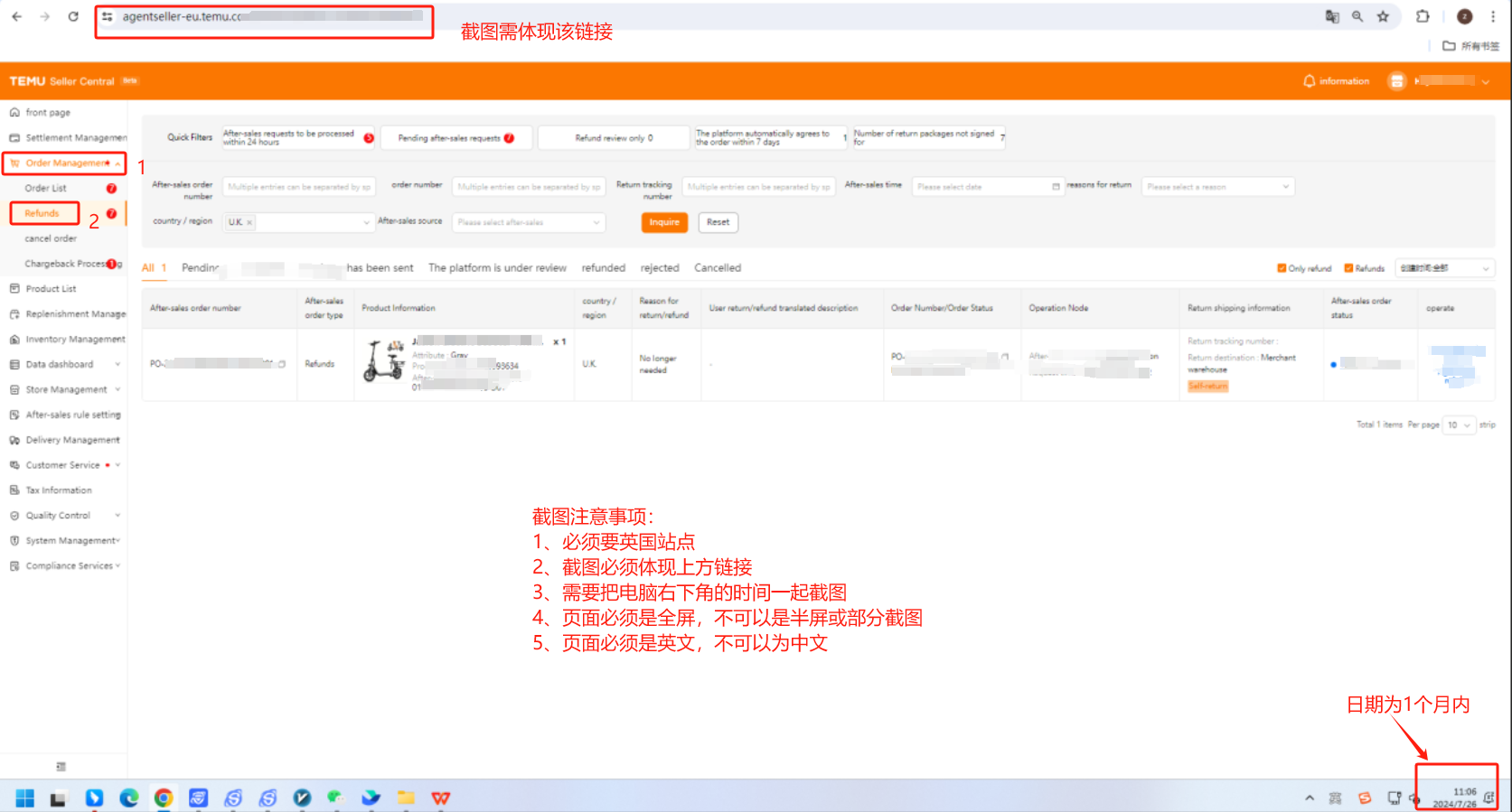Open the Chrome profile avatar

(x=1465, y=16)
